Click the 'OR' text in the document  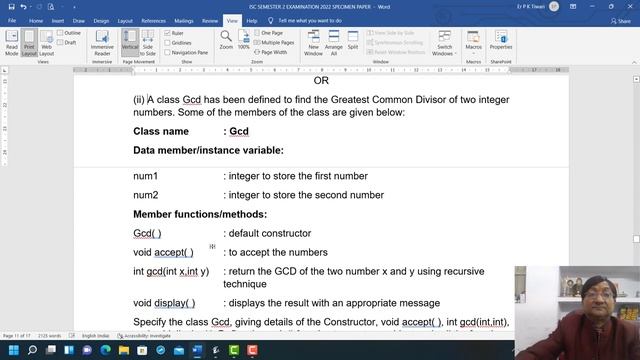(321, 80)
